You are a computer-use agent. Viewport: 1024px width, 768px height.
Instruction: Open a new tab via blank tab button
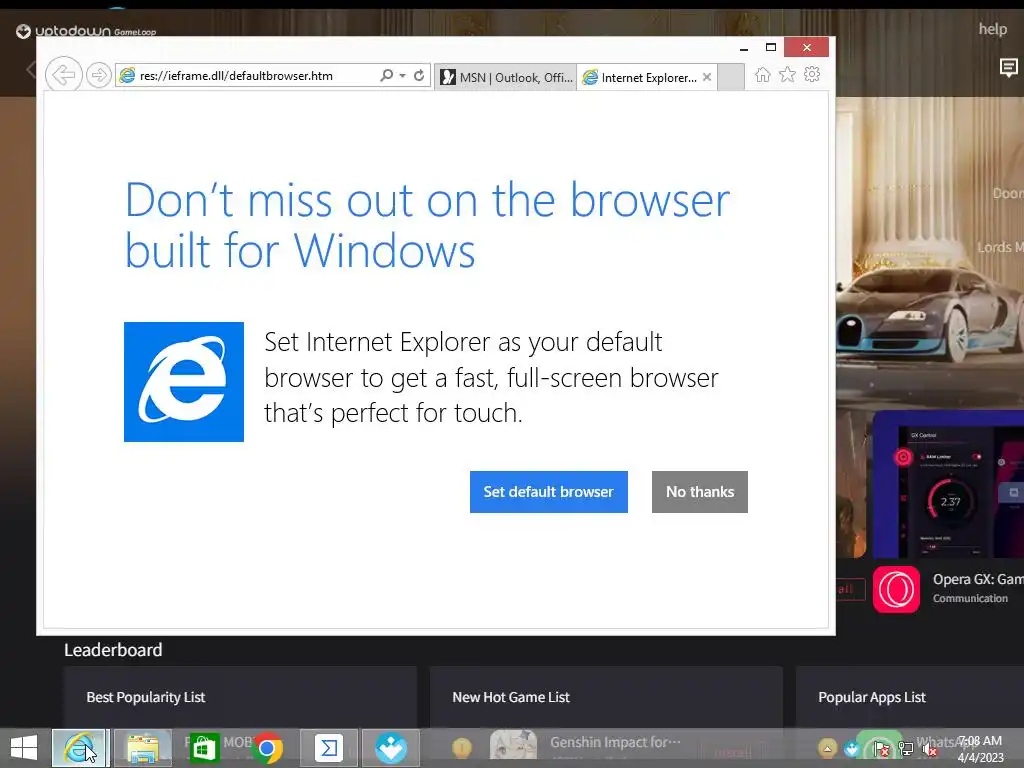[x=731, y=78]
